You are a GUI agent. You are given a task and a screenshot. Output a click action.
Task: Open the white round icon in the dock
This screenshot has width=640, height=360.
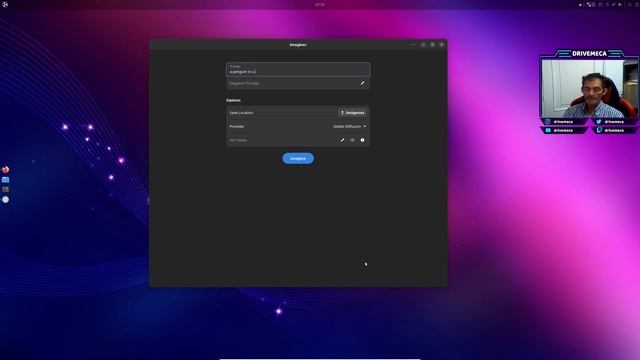point(5,200)
